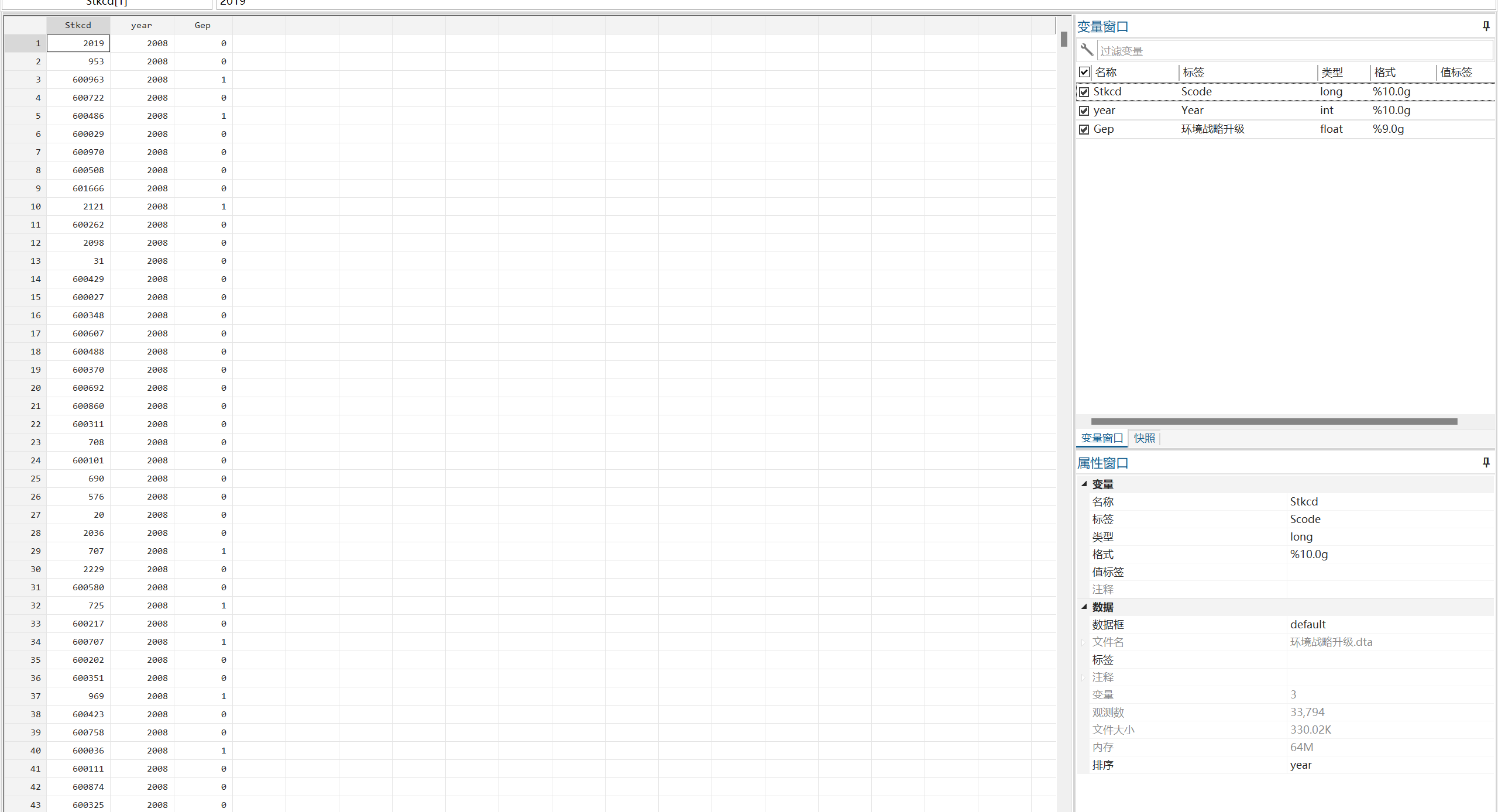Screen dimensions: 1498x812
Task: Select the 变量窗口 tab at panel bottom
Action: pos(1102,438)
